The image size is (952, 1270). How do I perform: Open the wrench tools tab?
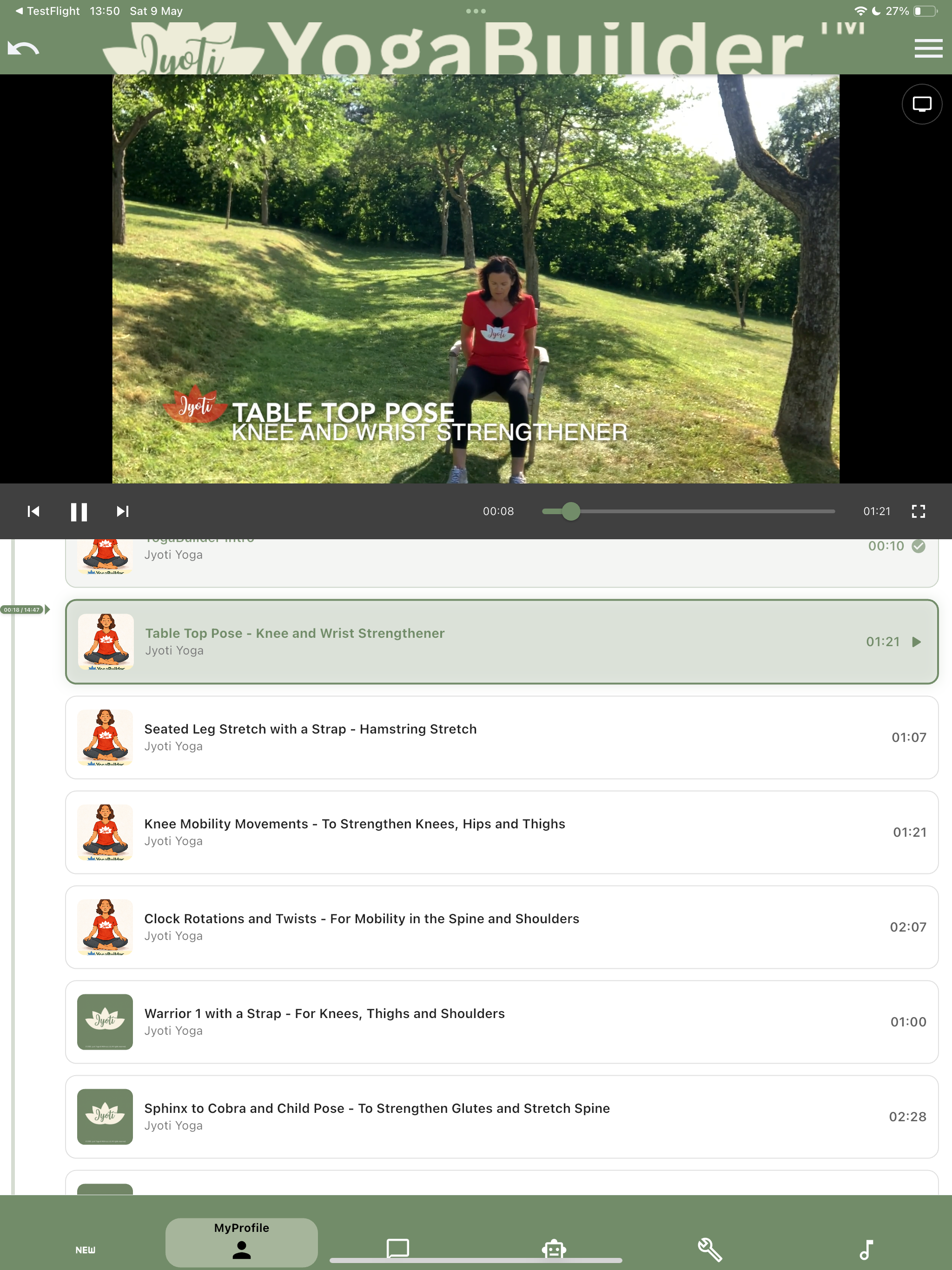pyautogui.click(x=710, y=1250)
